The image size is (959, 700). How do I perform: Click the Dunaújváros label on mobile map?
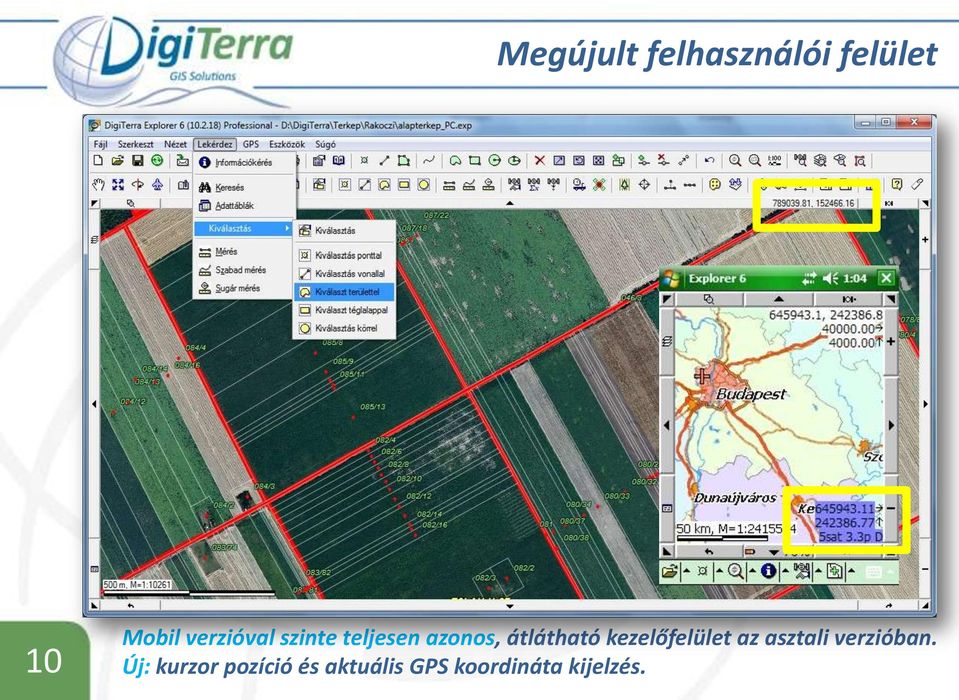(x=735, y=498)
